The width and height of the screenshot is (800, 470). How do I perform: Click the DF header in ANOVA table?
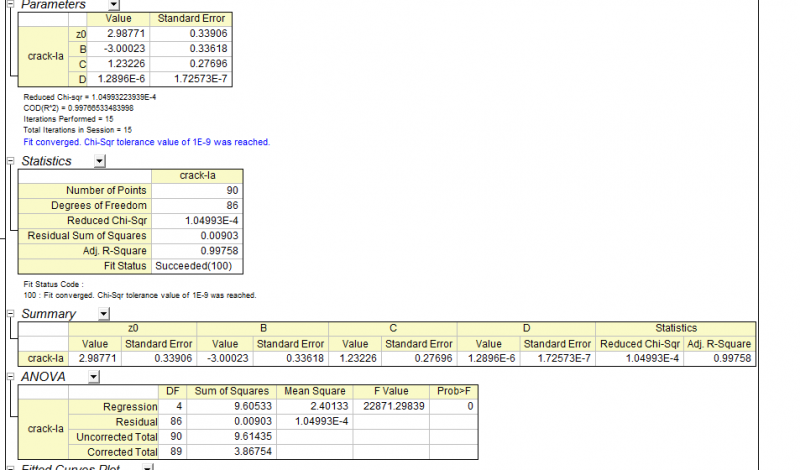tap(172, 392)
